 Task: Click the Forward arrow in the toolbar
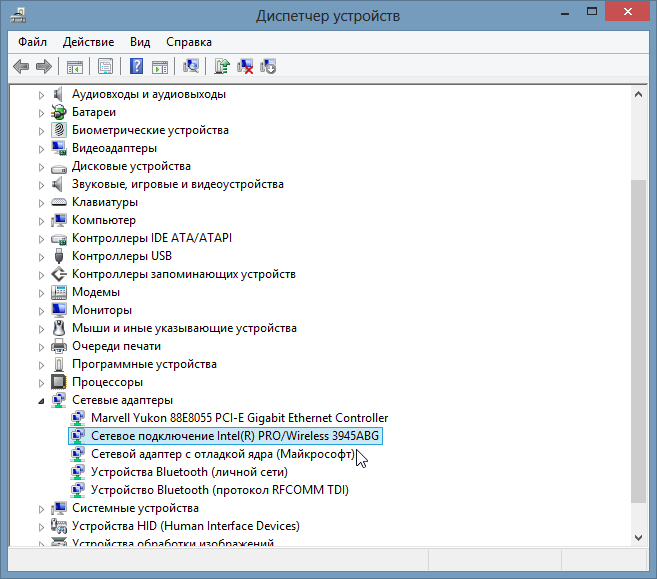[43, 66]
